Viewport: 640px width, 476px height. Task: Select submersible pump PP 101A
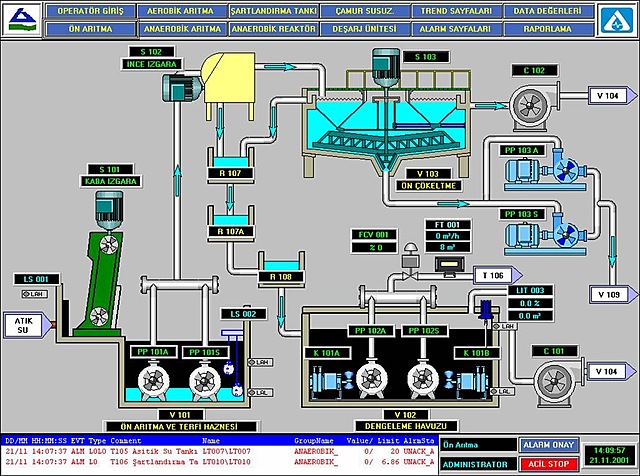(x=153, y=380)
